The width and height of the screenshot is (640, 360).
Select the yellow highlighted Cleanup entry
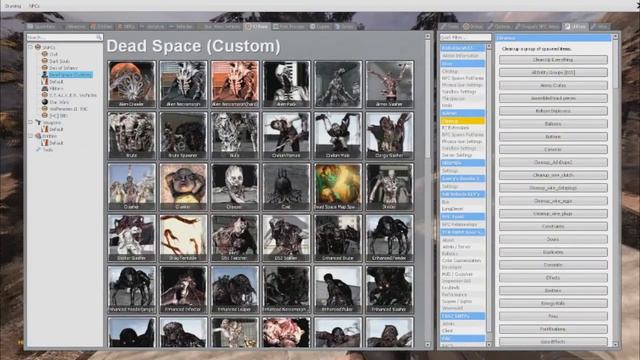click(462, 121)
